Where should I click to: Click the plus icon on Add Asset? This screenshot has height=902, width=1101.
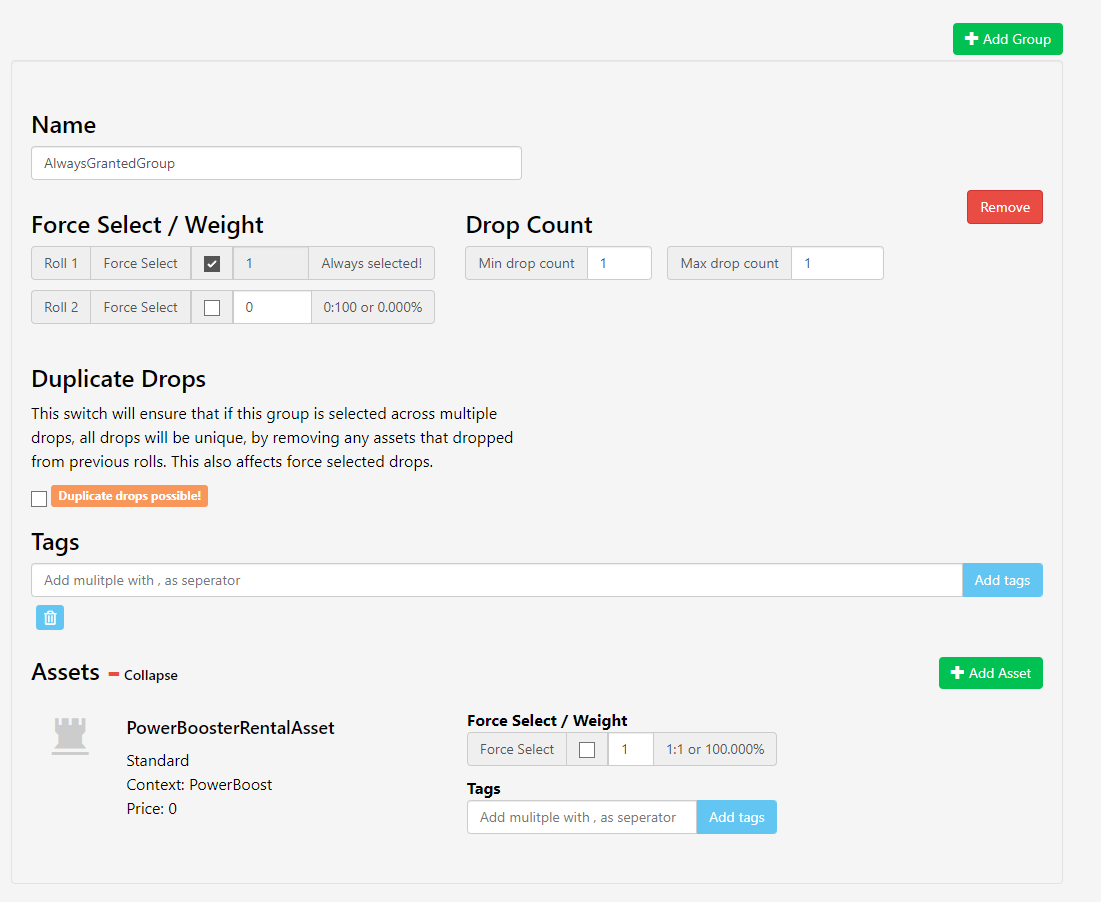pos(957,673)
